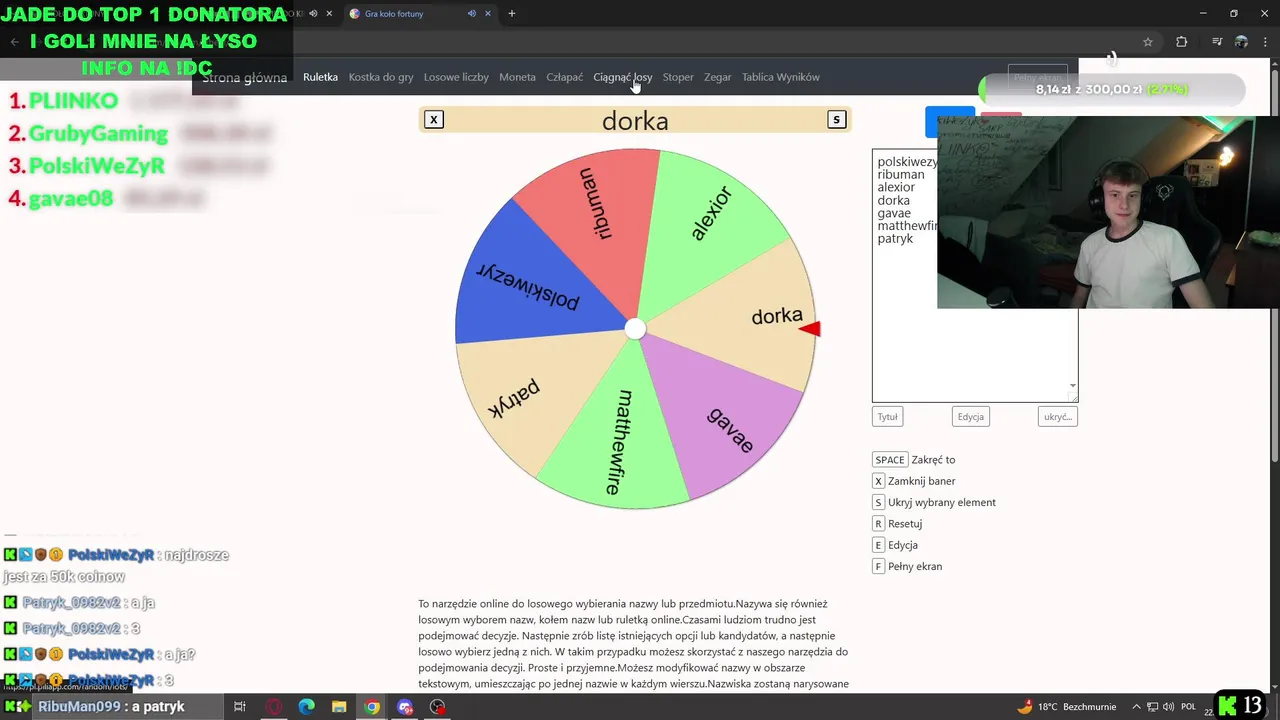Hide the selected element with the S icon

[x=837, y=120]
